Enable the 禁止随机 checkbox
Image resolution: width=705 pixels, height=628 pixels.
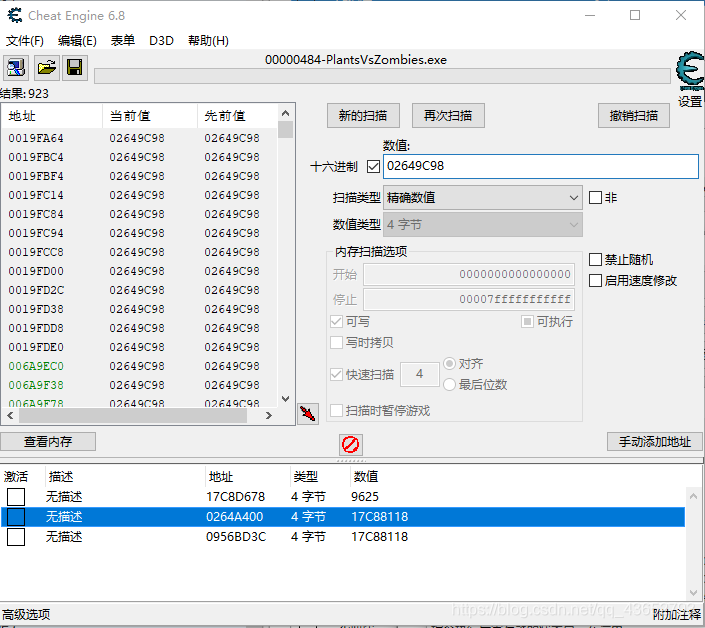tap(595, 259)
